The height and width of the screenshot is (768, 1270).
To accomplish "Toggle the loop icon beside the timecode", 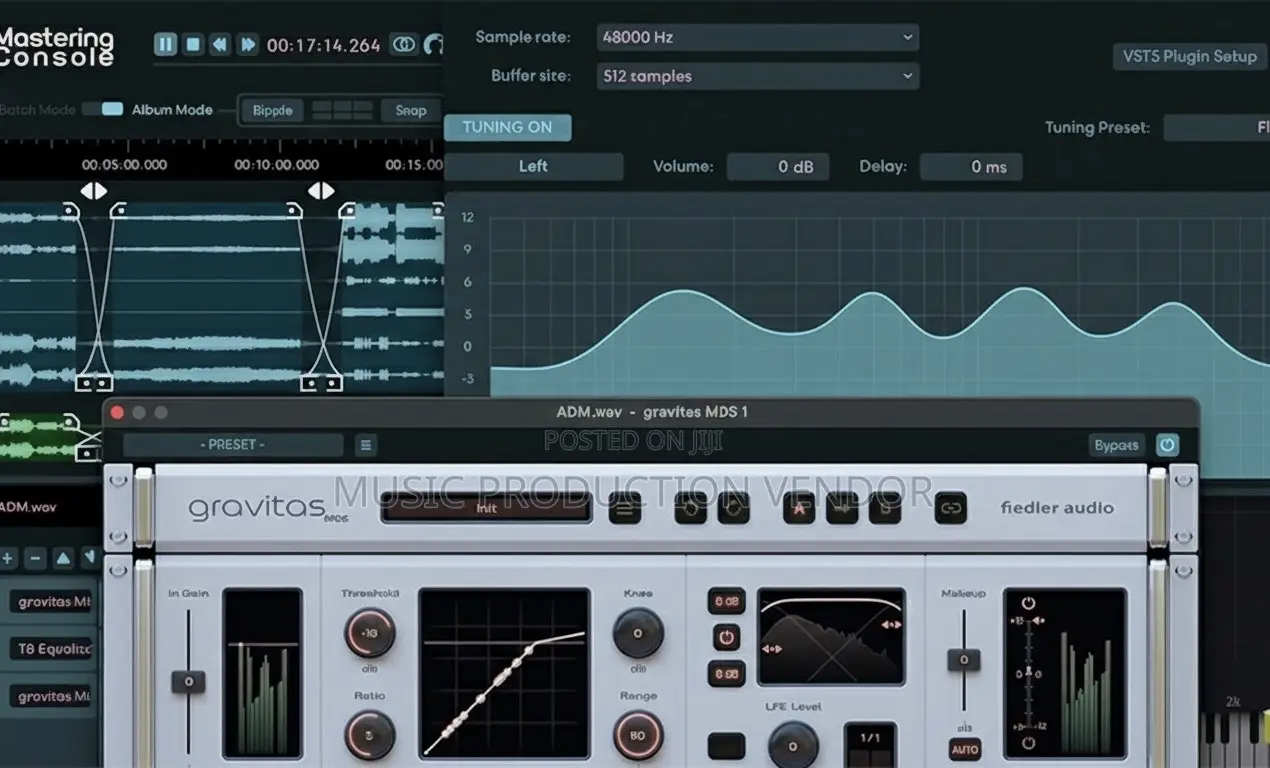I will (404, 45).
